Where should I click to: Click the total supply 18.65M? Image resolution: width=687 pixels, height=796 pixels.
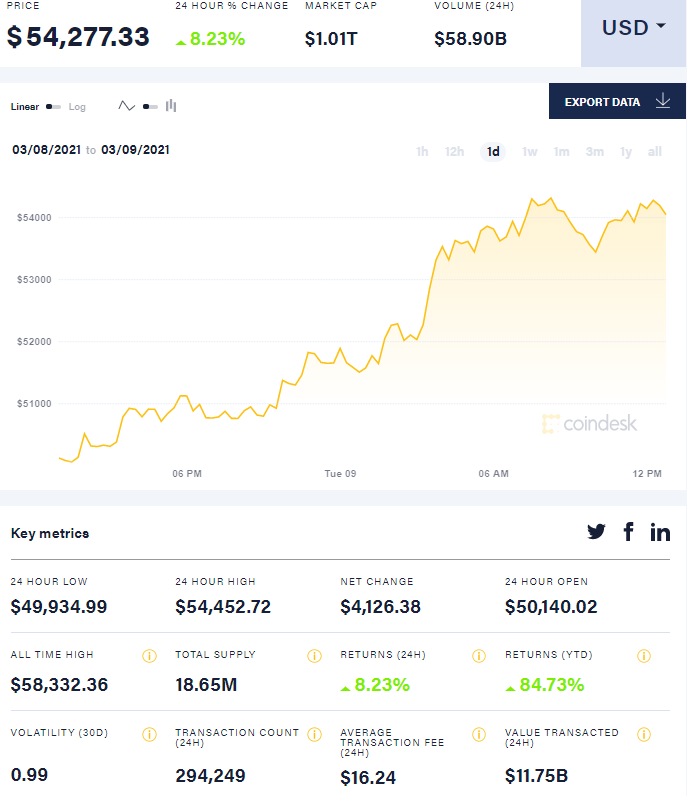point(206,685)
